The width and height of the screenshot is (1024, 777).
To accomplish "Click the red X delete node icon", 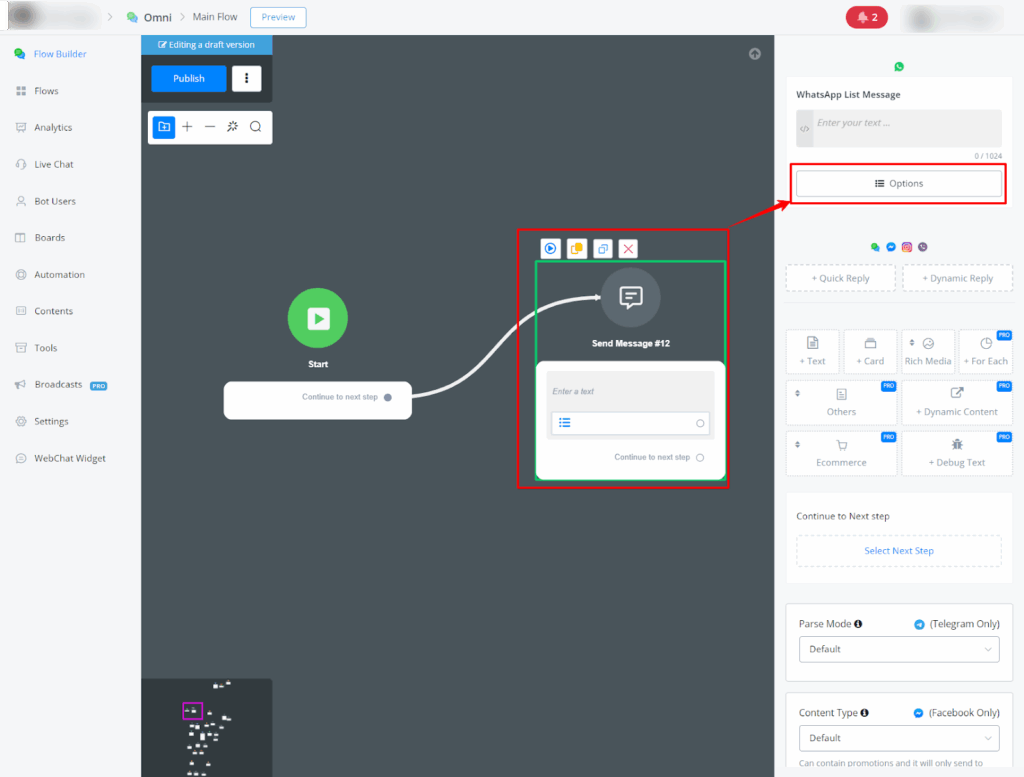I will click(x=628, y=249).
